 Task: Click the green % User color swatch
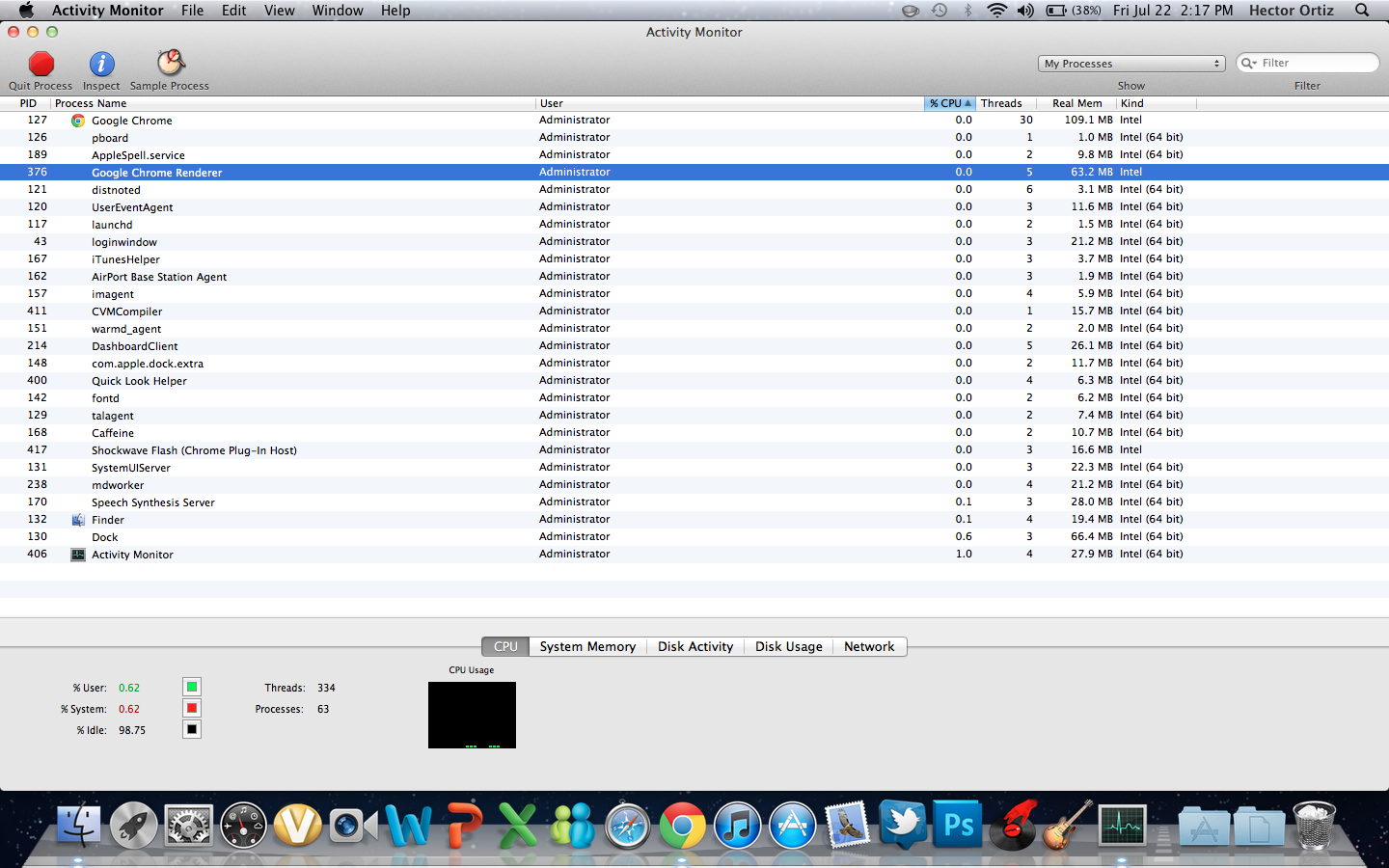coord(192,687)
